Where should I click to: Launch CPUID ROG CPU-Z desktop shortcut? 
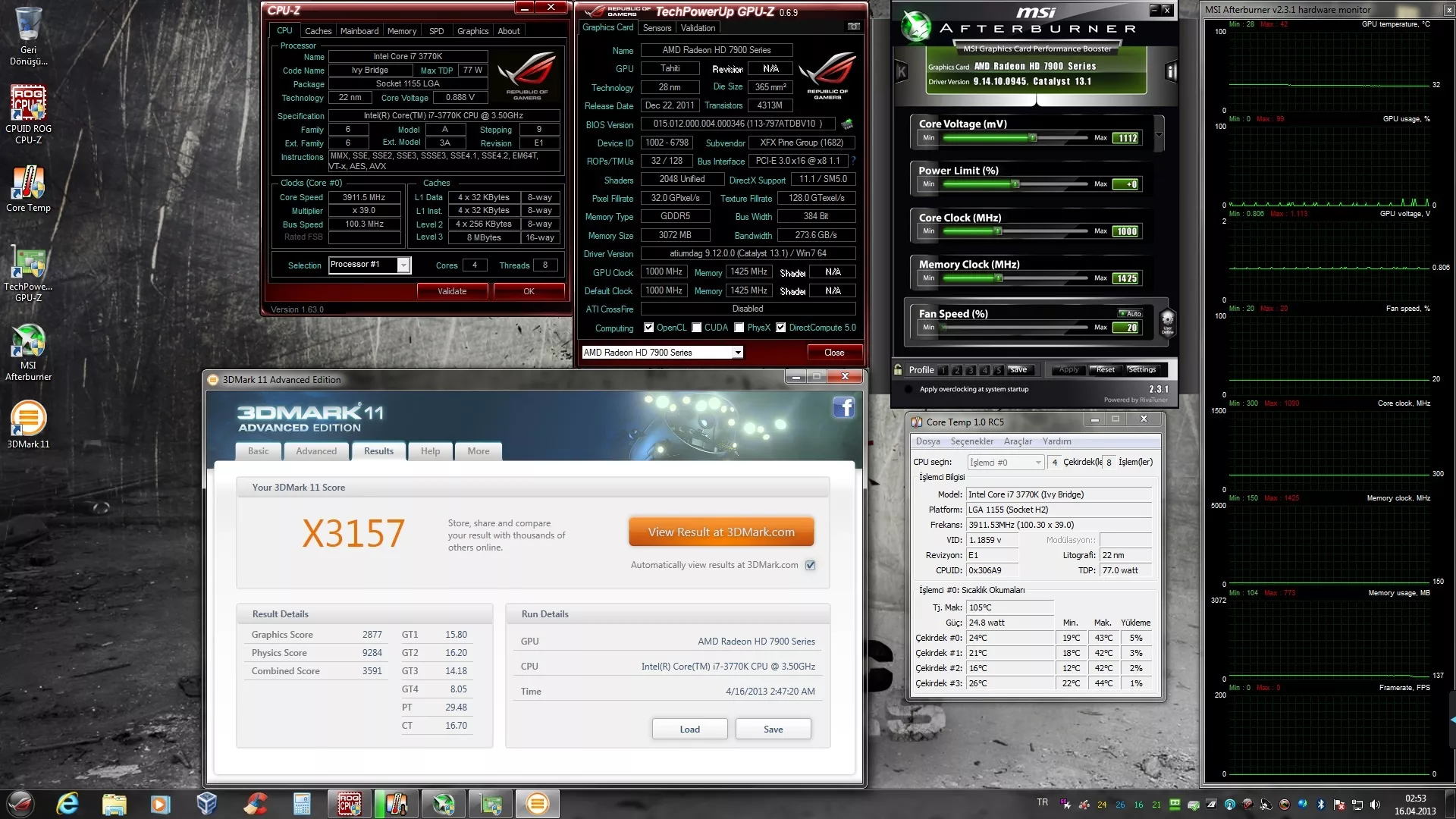(x=28, y=114)
